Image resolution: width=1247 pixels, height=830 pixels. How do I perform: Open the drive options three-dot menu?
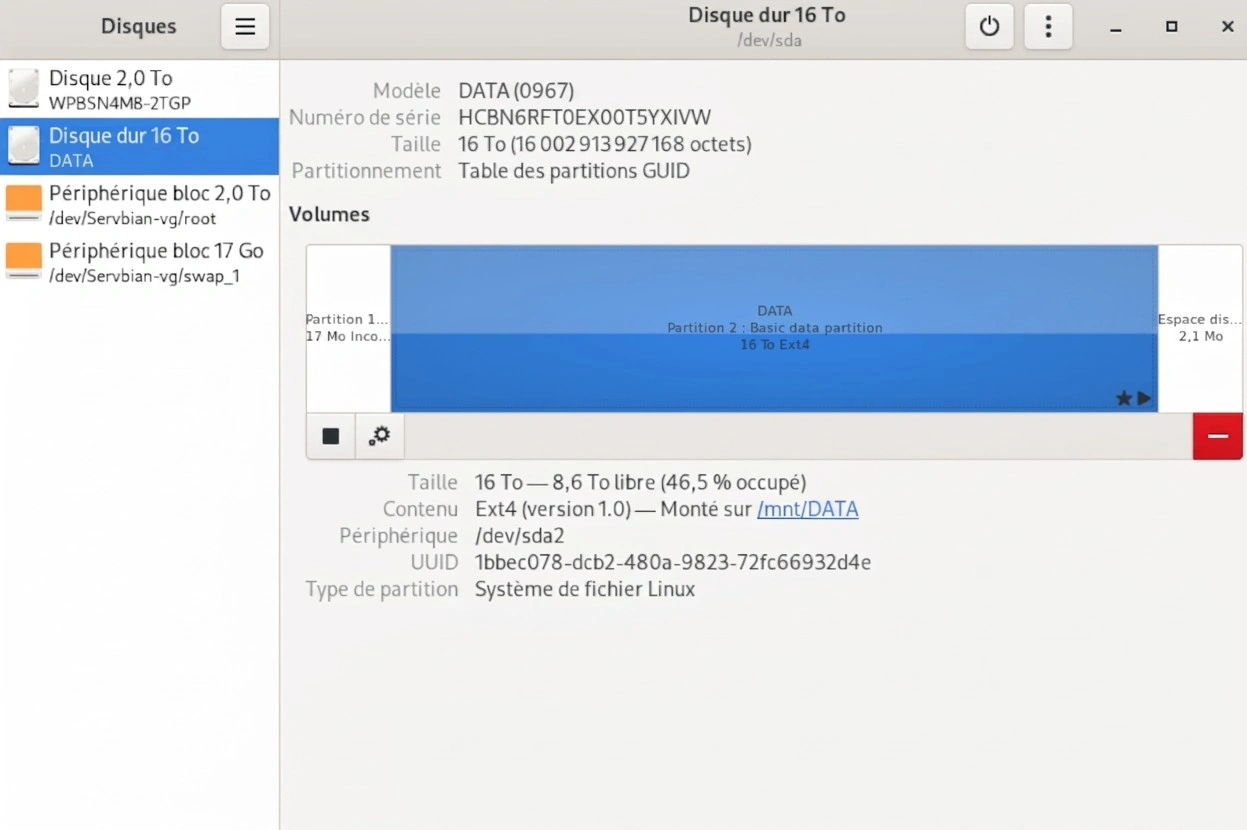(x=1048, y=27)
